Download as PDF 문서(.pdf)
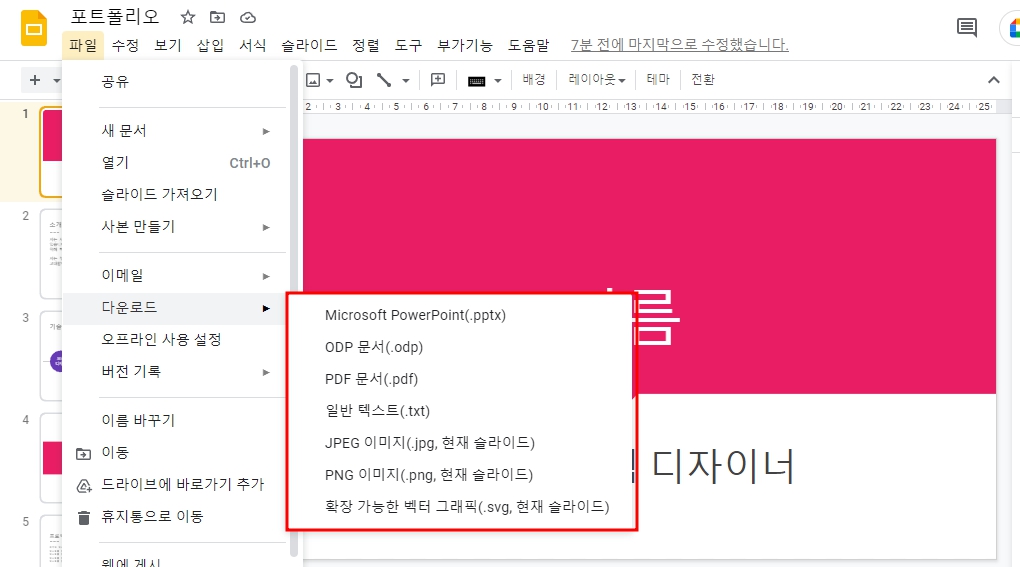This screenshot has width=1020, height=567. [461, 379]
